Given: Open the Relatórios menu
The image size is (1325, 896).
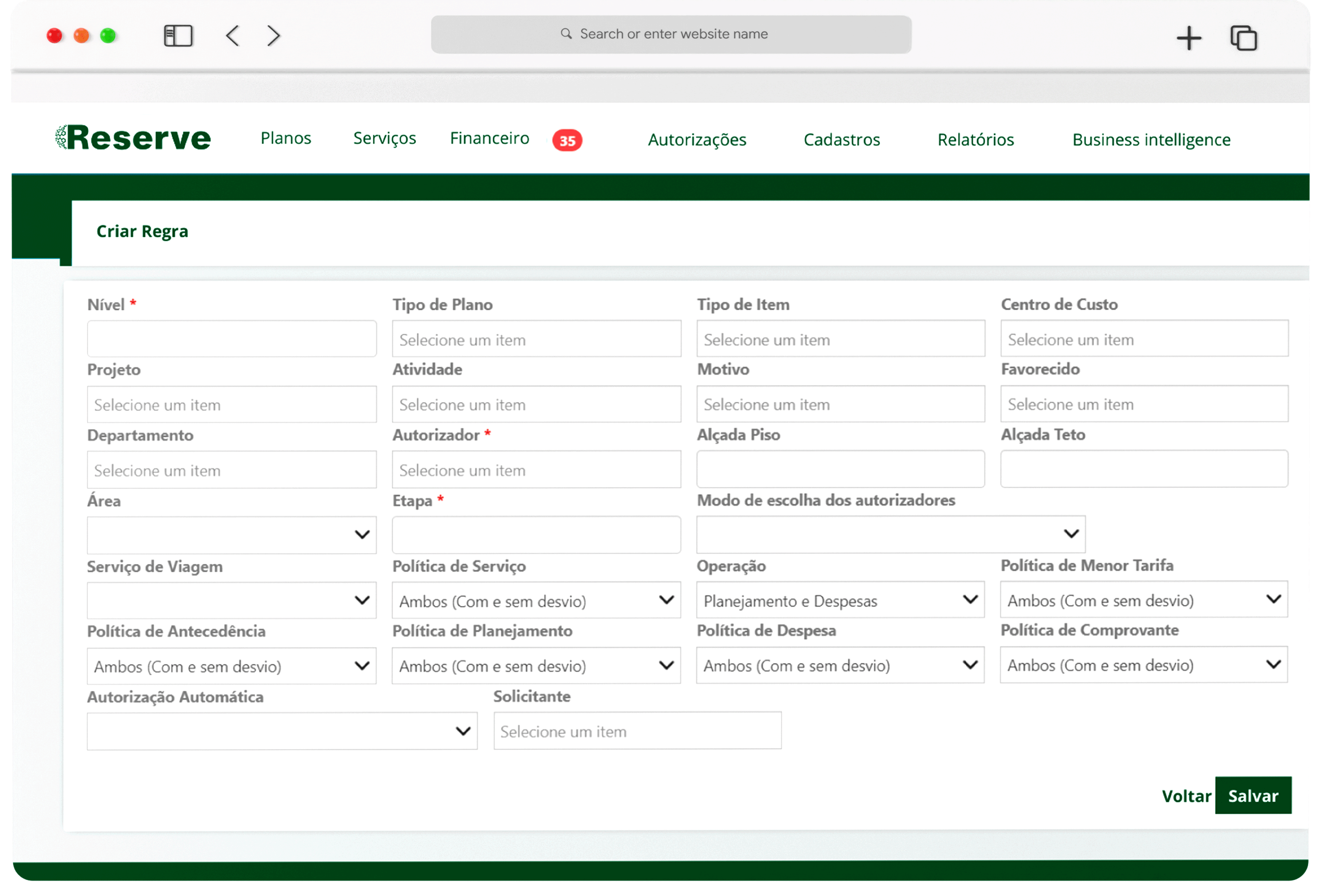Looking at the screenshot, I should (975, 140).
